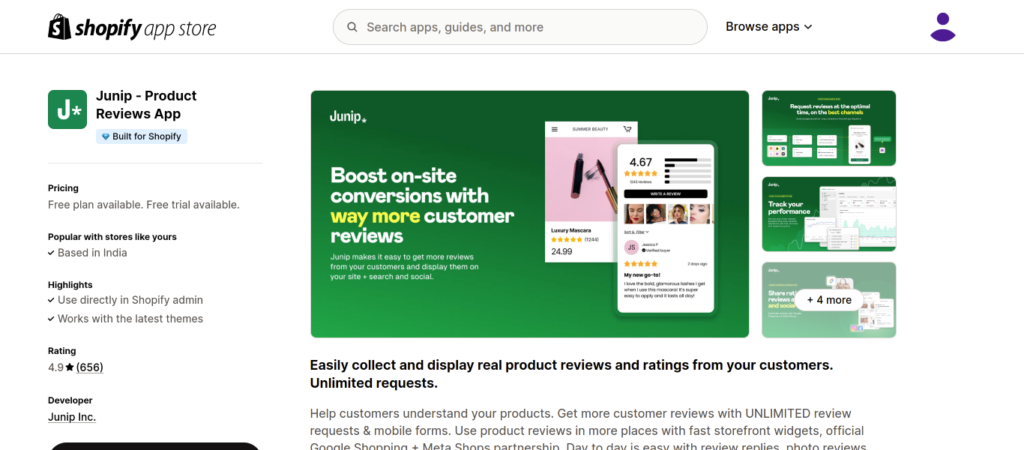Open the Request reviews at optimal time thumbnail

pos(829,128)
